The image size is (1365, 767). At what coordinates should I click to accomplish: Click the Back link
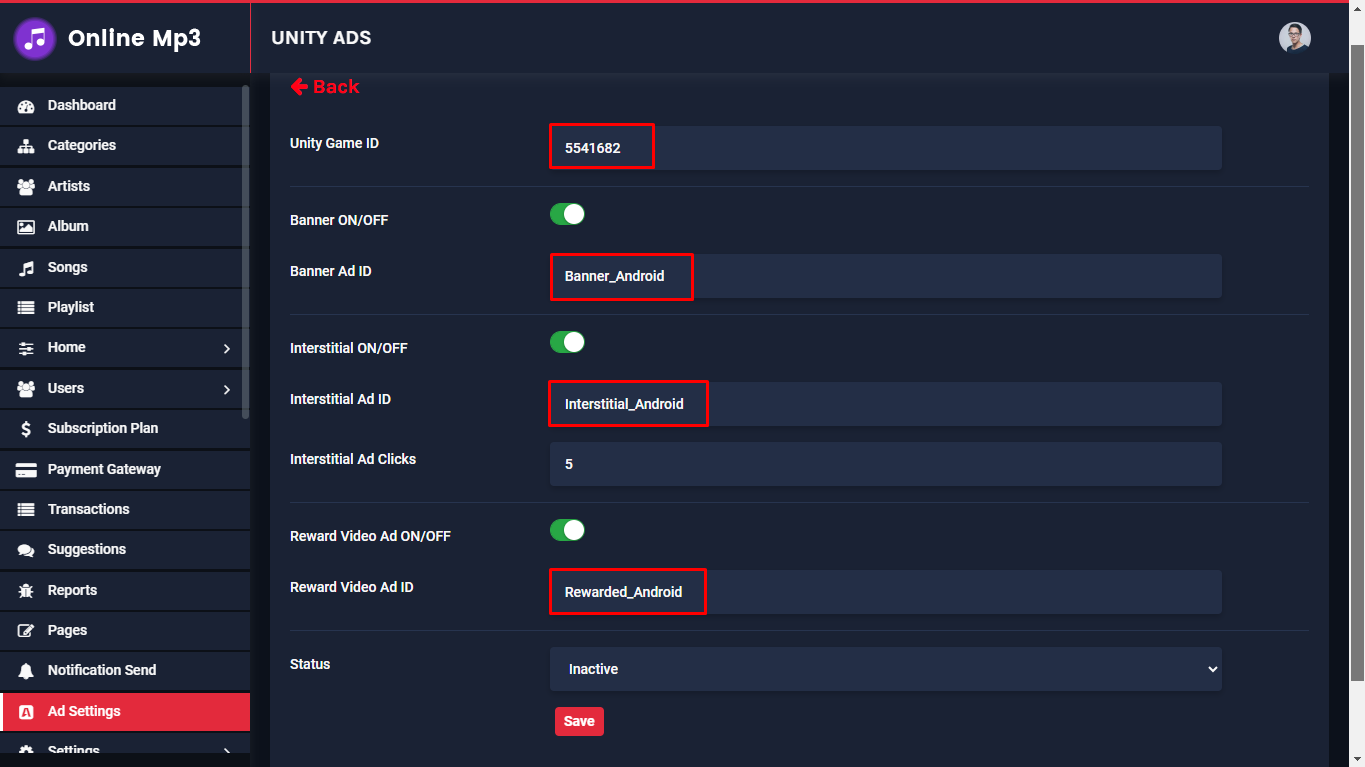[325, 87]
